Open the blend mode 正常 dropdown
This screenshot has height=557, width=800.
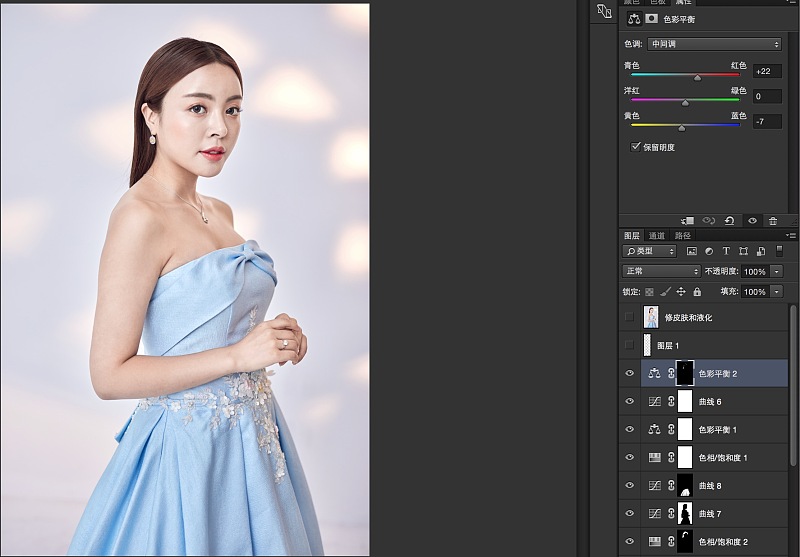click(x=661, y=271)
